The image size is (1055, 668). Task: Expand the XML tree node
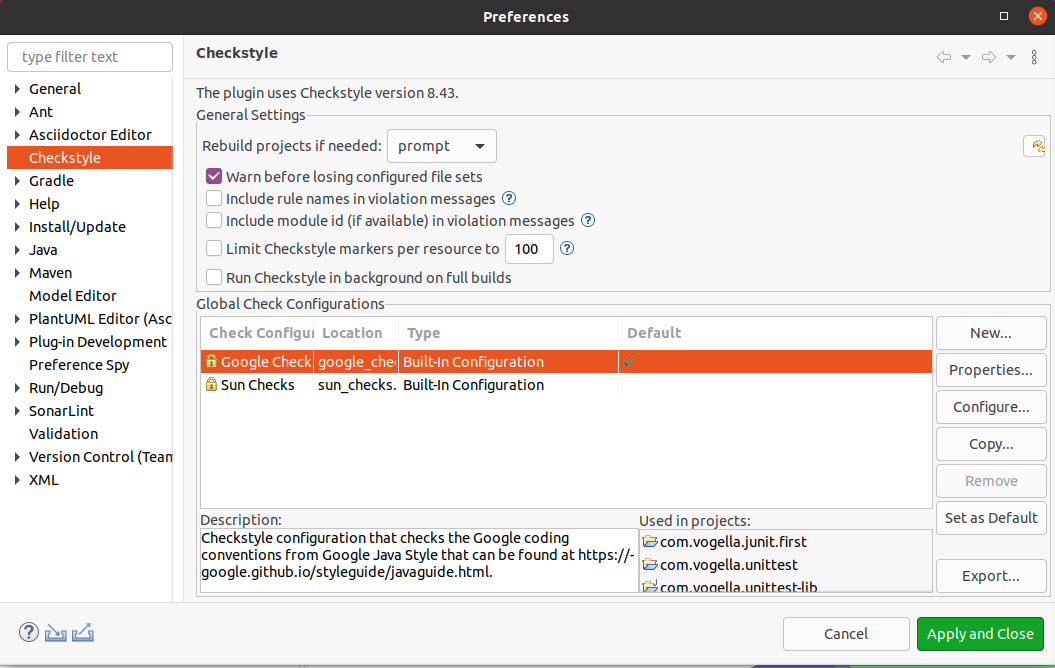coord(17,480)
